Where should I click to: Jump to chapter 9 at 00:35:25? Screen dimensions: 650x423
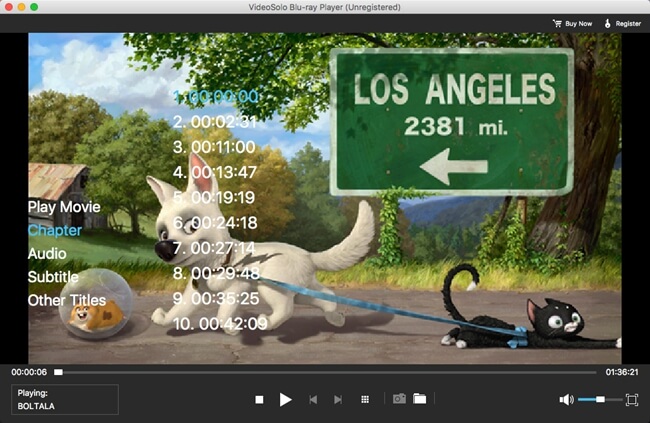216,299
